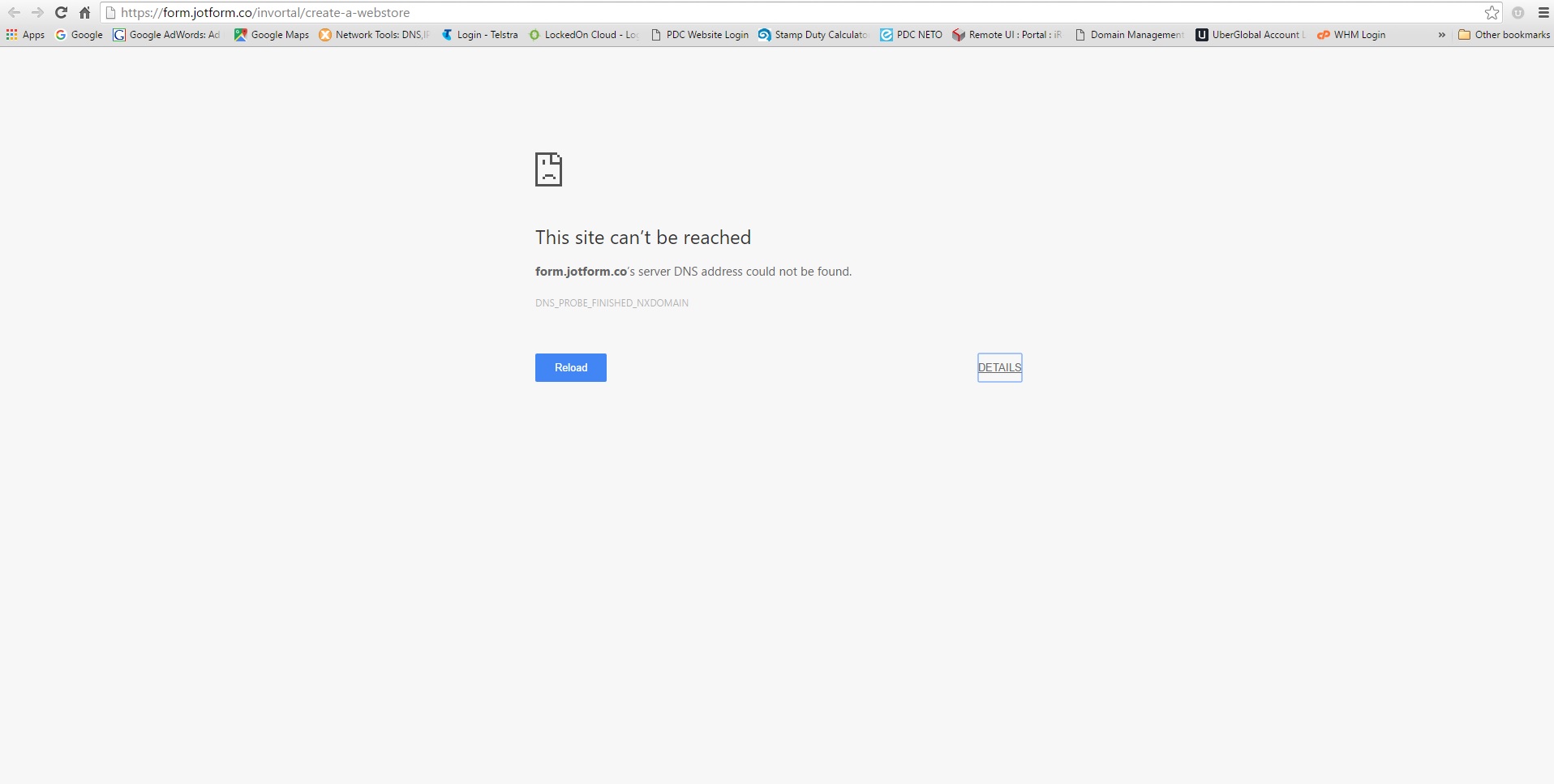
Task: Open the Login - Telstra bookmark
Action: (x=479, y=35)
